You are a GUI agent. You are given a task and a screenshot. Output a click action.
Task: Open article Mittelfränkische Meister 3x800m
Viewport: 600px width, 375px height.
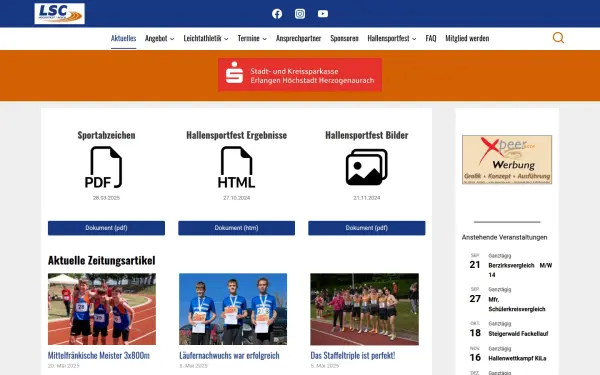99,355
